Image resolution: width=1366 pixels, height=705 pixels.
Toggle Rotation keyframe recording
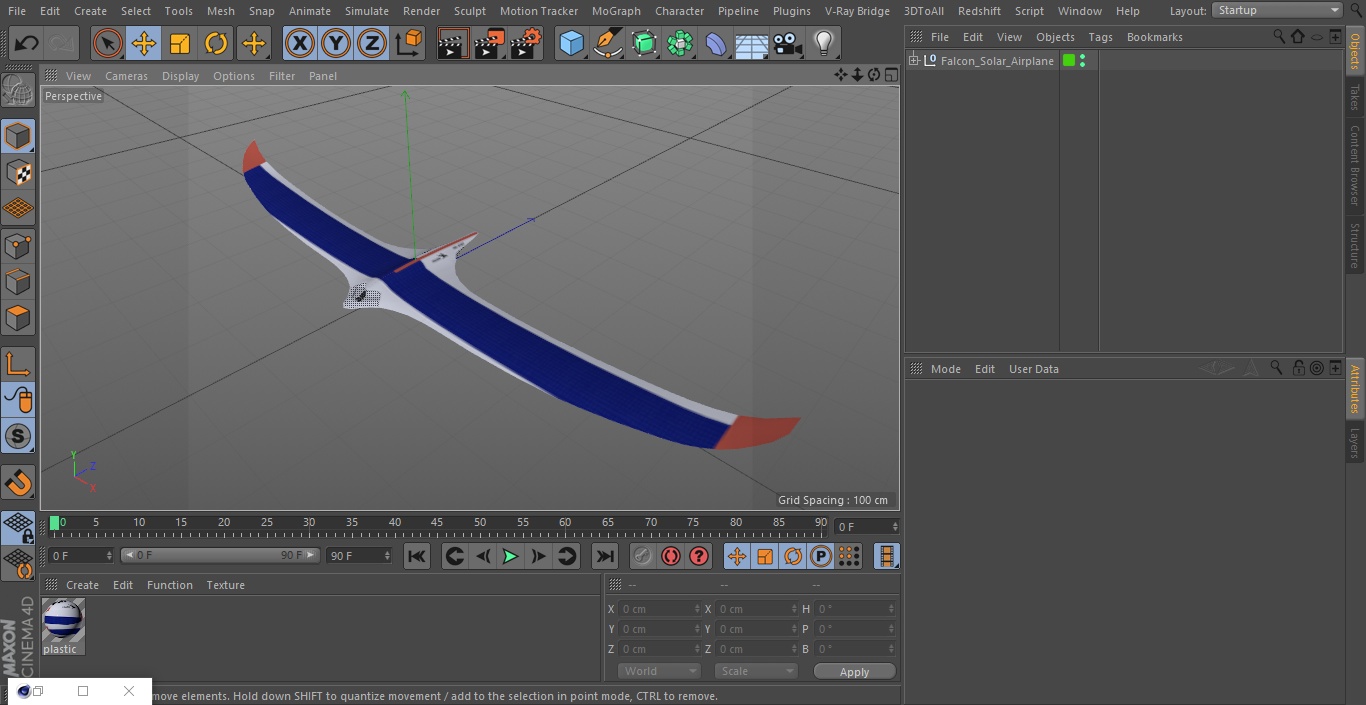tap(793, 556)
